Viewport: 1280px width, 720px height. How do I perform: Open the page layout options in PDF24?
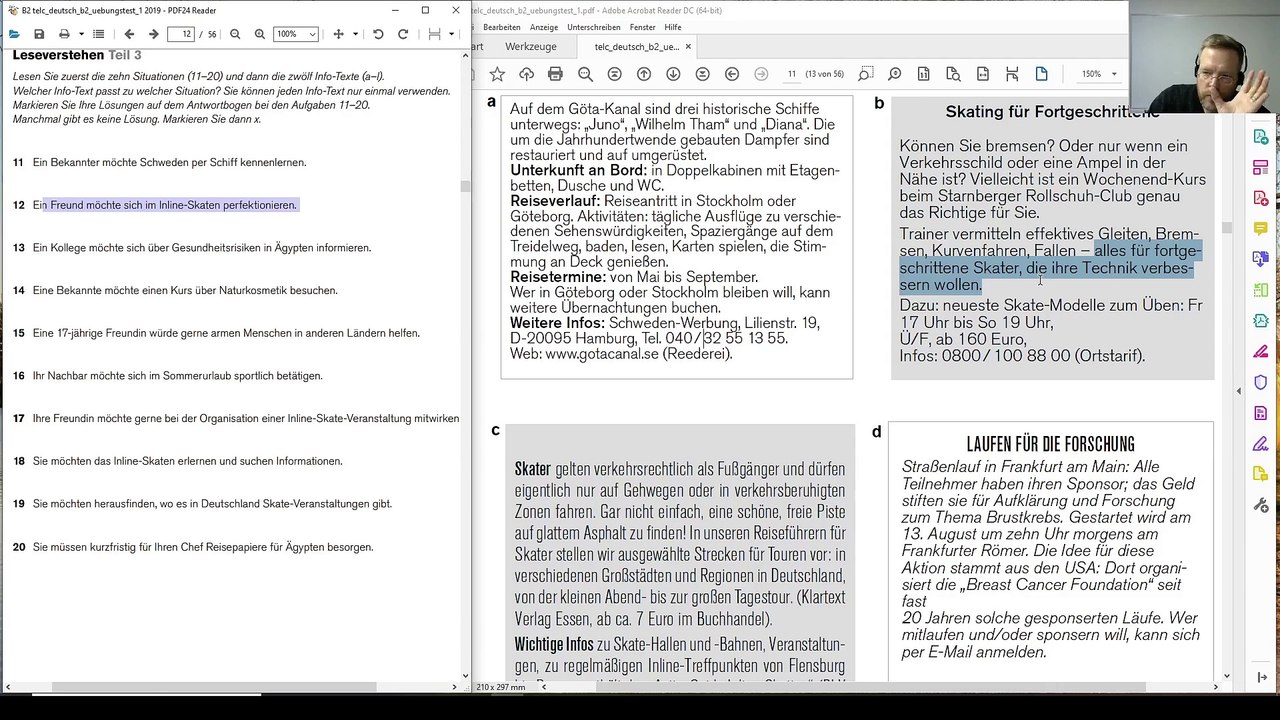[434, 34]
